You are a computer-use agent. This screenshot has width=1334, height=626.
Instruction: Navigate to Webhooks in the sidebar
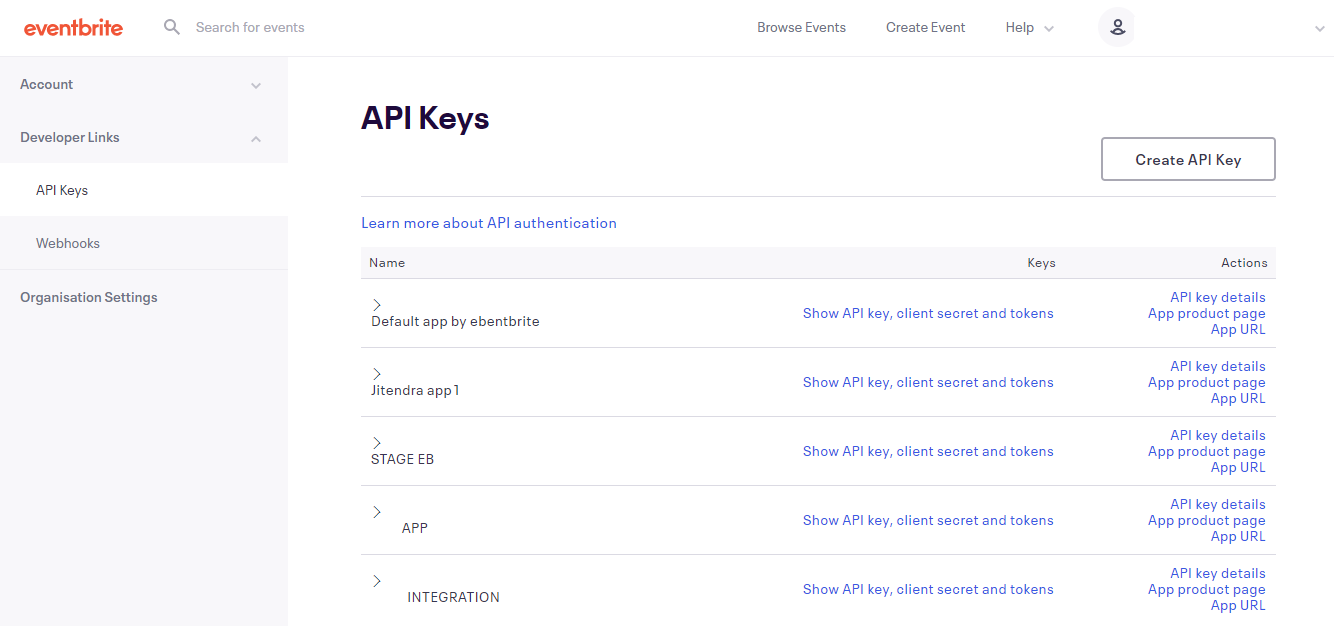67,242
